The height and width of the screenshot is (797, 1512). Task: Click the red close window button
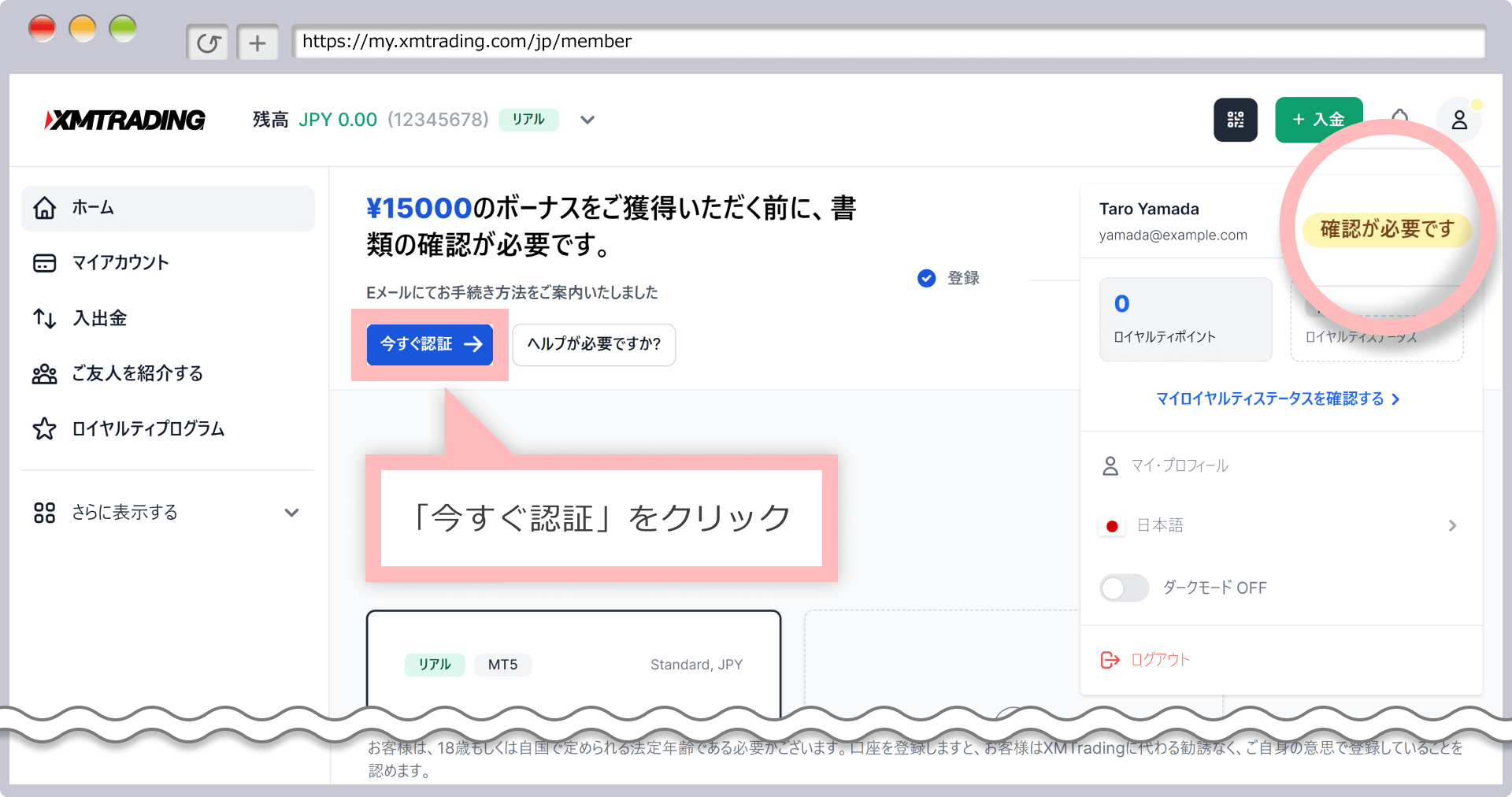pyautogui.click(x=42, y=28)
